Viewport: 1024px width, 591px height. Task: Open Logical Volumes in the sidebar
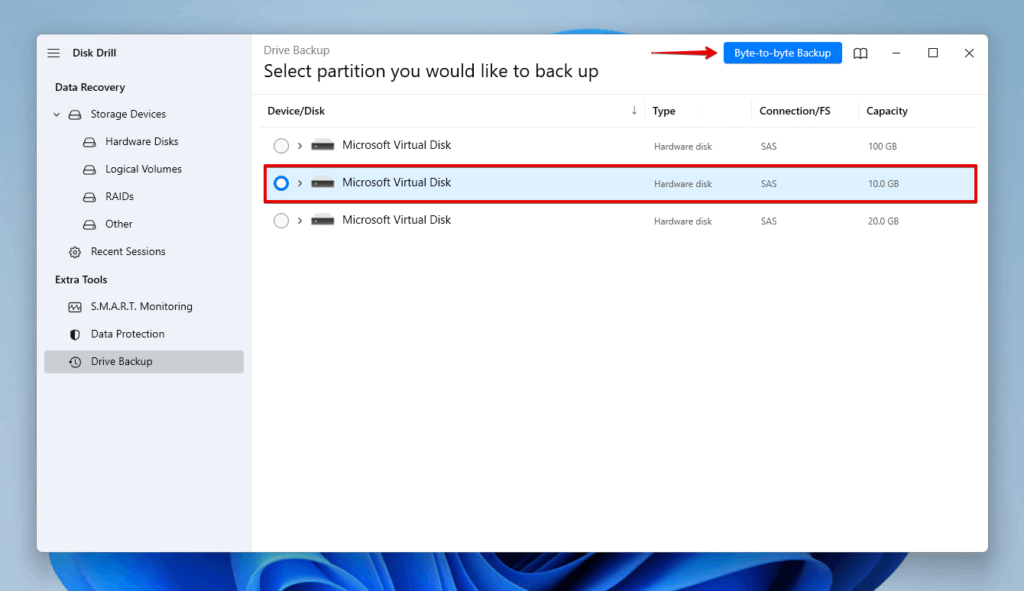point(143,169)
